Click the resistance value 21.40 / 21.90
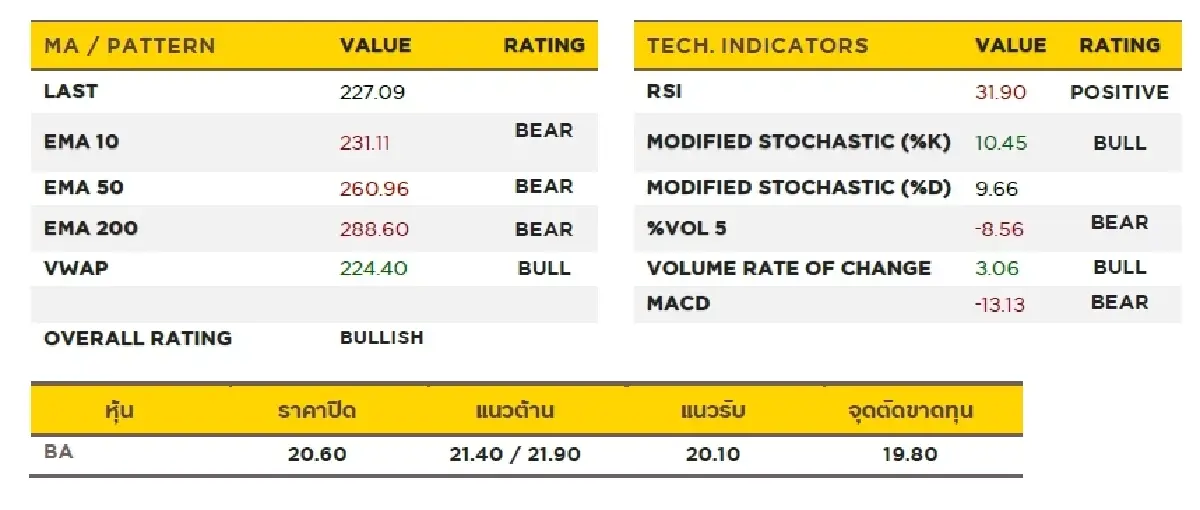The height and width of the screenshot is (510, 1200). click(x=515, y=454)
